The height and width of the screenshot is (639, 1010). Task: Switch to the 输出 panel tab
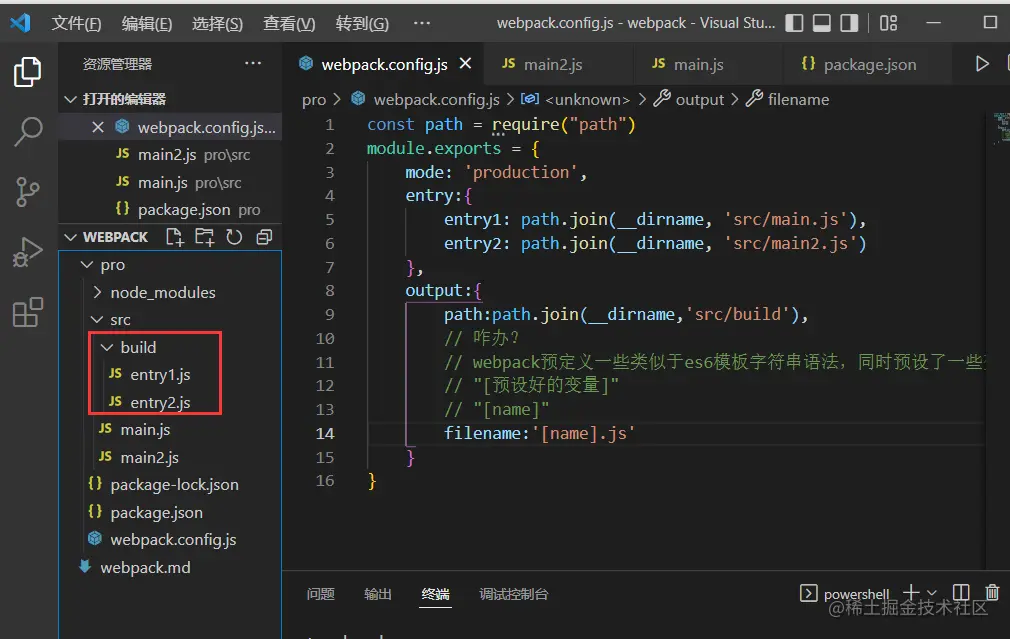[378, 594]
